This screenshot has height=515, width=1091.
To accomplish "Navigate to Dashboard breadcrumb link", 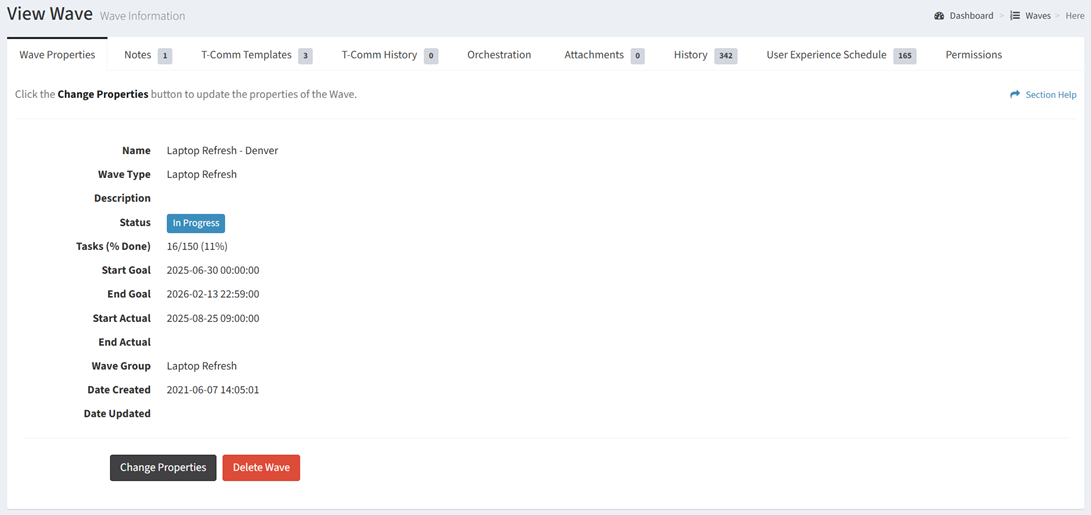I will pos(971,16).
